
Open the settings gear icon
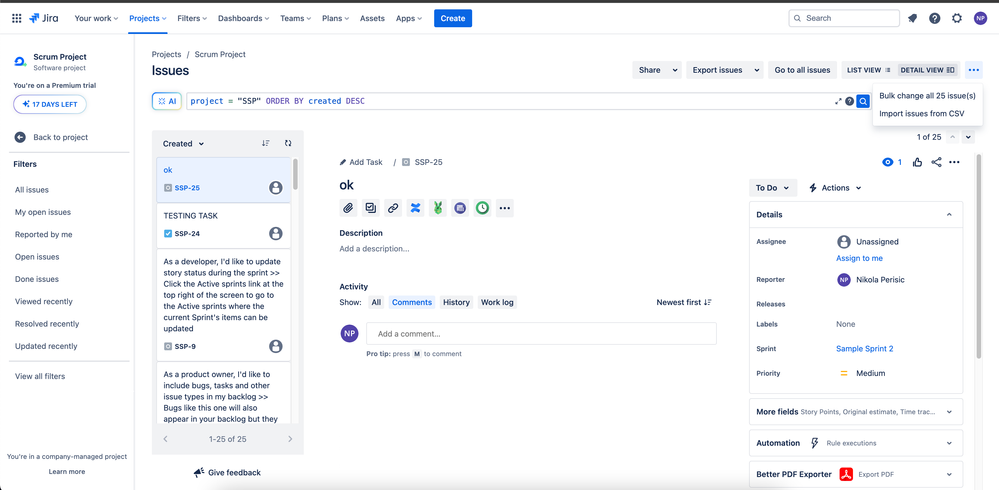click(x=957, y=18)
